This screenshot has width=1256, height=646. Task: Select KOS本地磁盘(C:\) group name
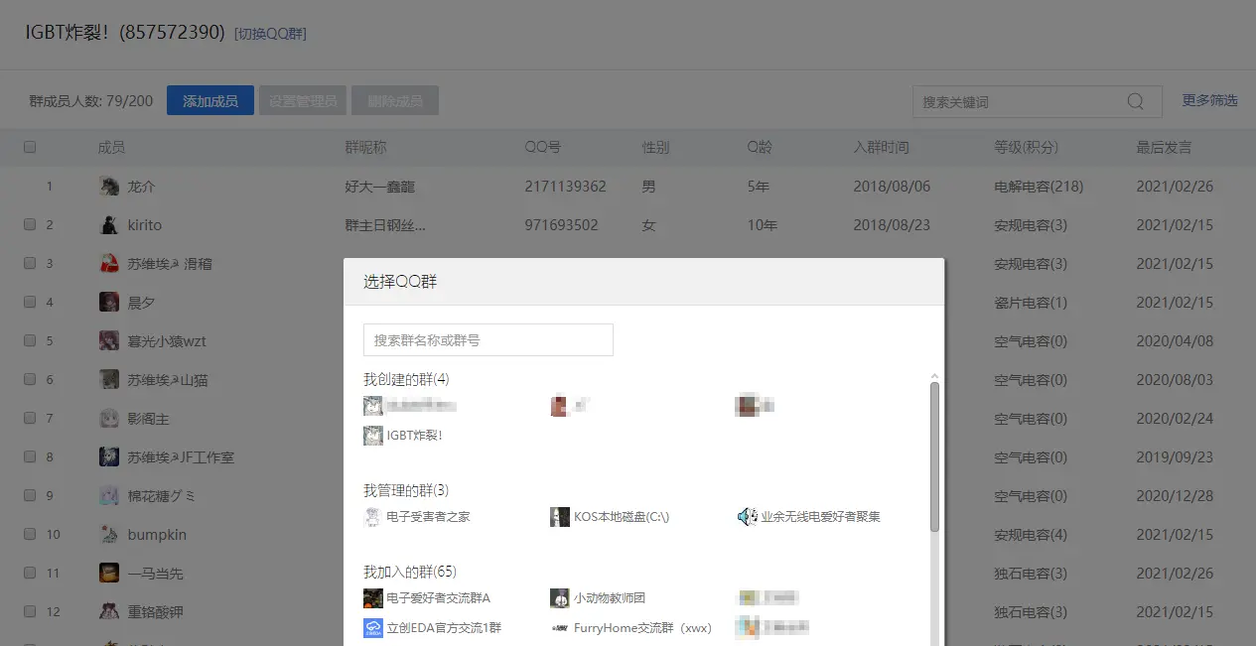click(x=621, y=517)
